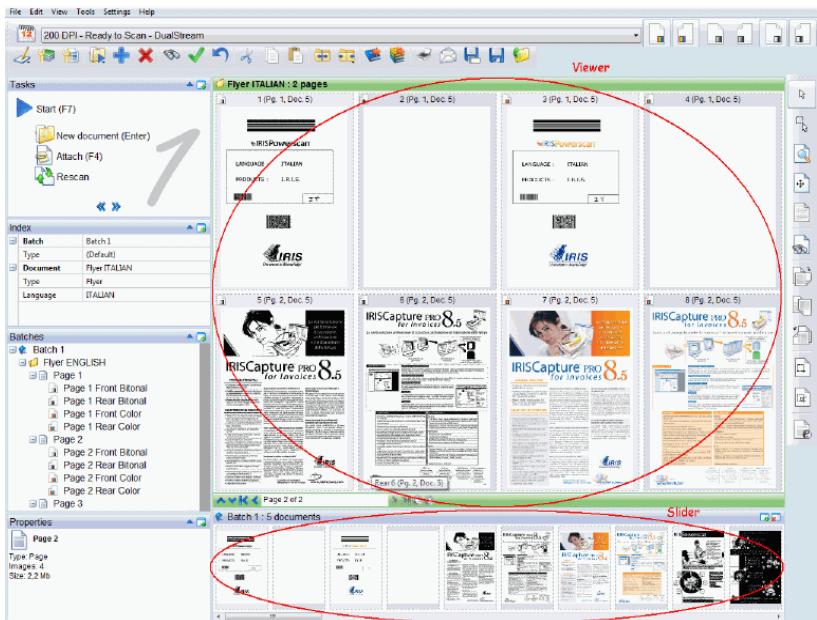
Task: Open the Settings menu
Action: (x=117, y=11)
